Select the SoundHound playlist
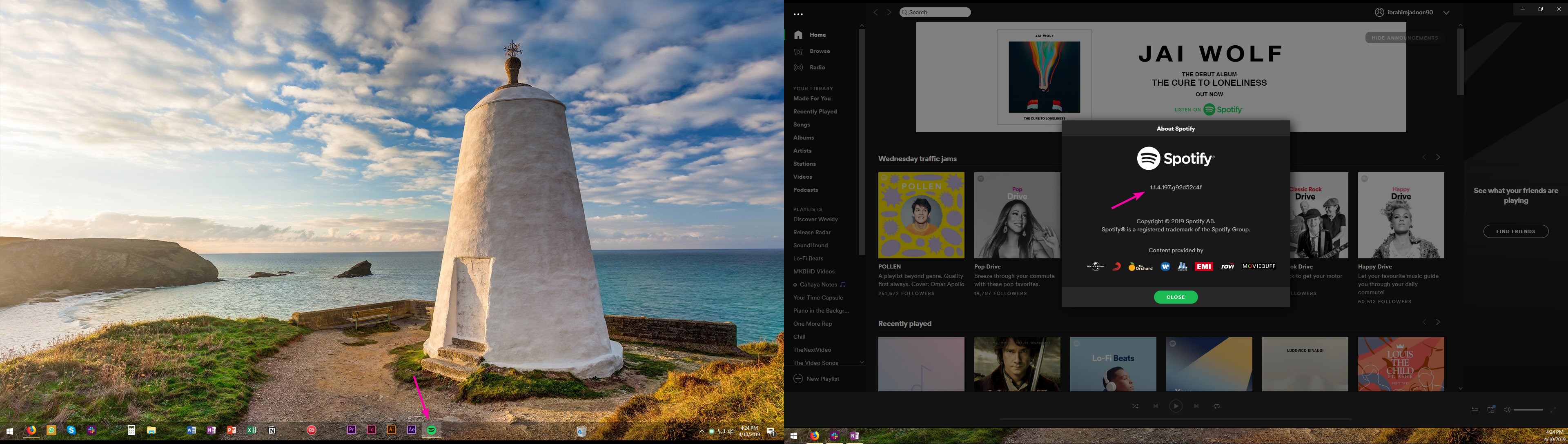 pyautogui.click(x=810, y=246)
